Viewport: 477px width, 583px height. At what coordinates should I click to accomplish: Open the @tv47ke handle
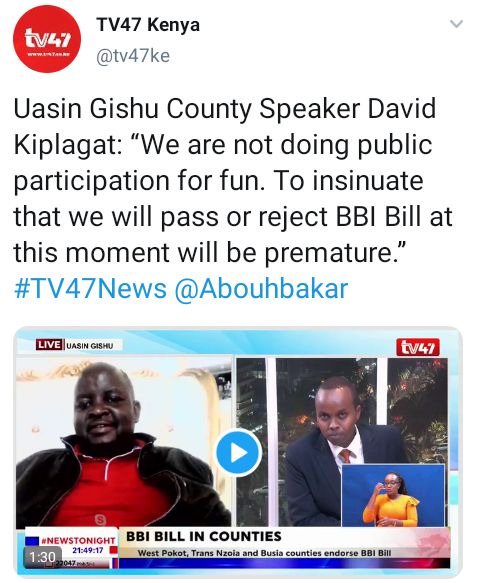tap(133, 56)
